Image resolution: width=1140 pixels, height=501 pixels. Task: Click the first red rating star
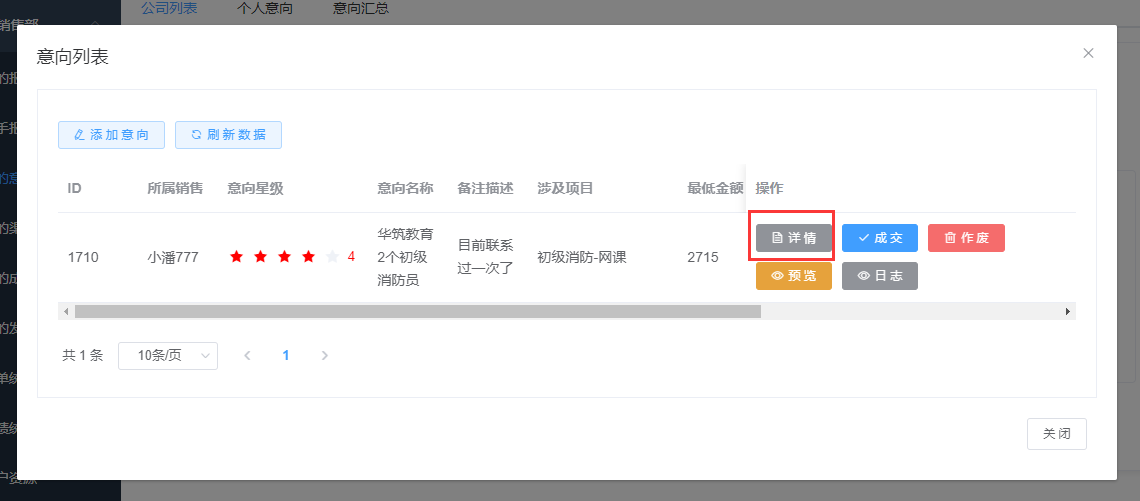237,257
